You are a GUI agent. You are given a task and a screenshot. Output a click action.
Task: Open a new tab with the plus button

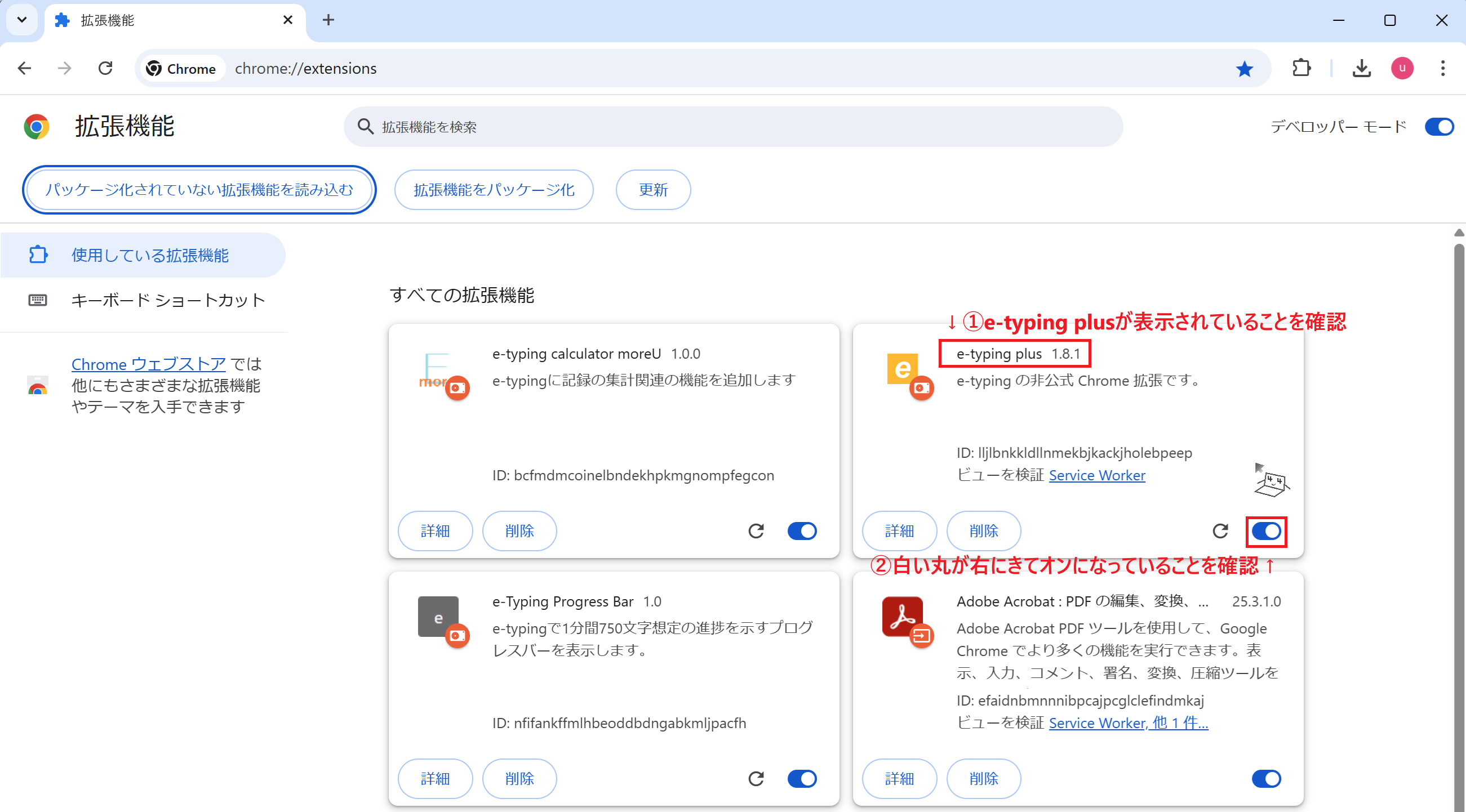pos(328,20)
